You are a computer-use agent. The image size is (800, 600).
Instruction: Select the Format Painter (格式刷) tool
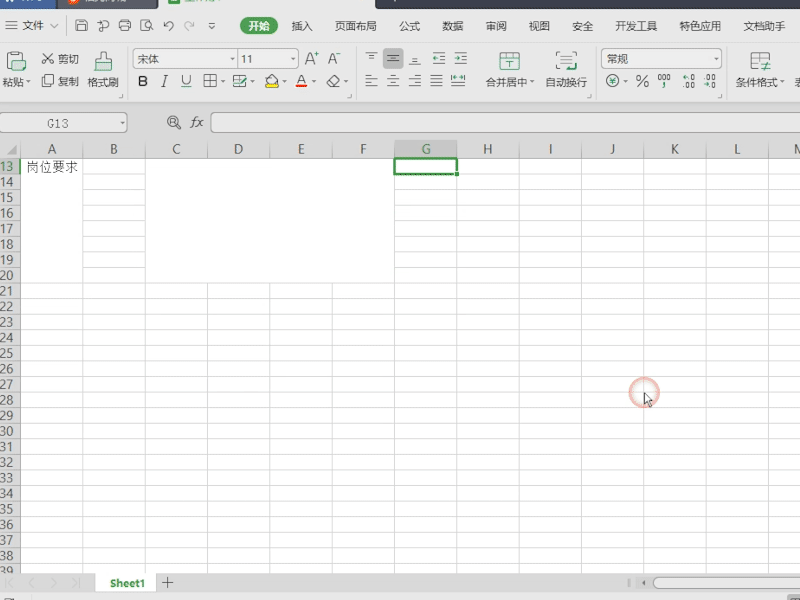(x=103, y=70)
